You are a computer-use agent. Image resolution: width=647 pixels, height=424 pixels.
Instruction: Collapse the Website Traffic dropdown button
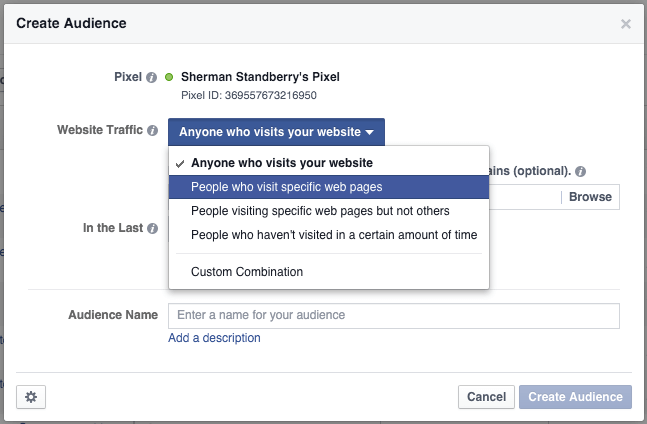[x=276, y=132]
